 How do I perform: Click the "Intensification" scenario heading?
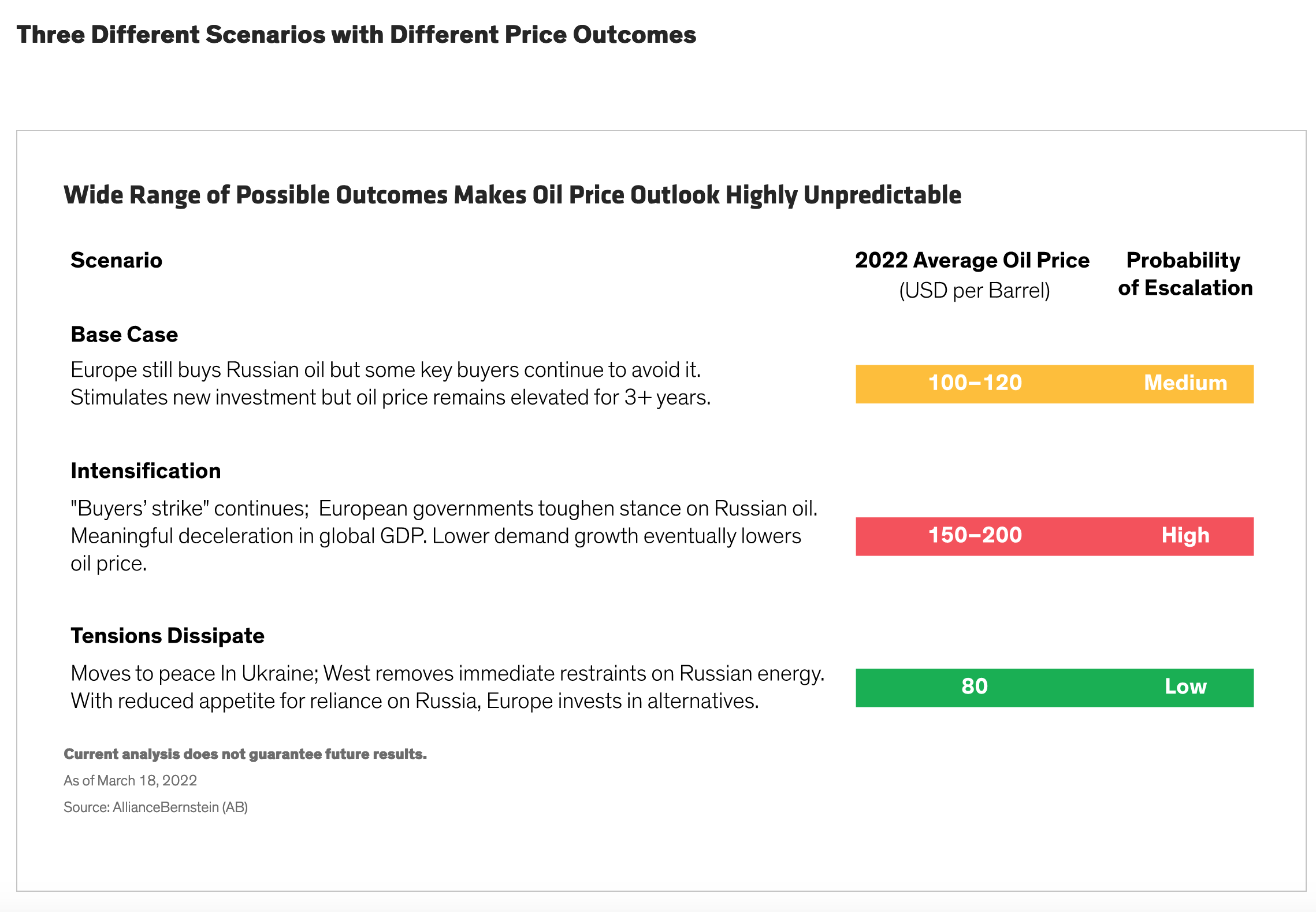click(x=146, y=471)
